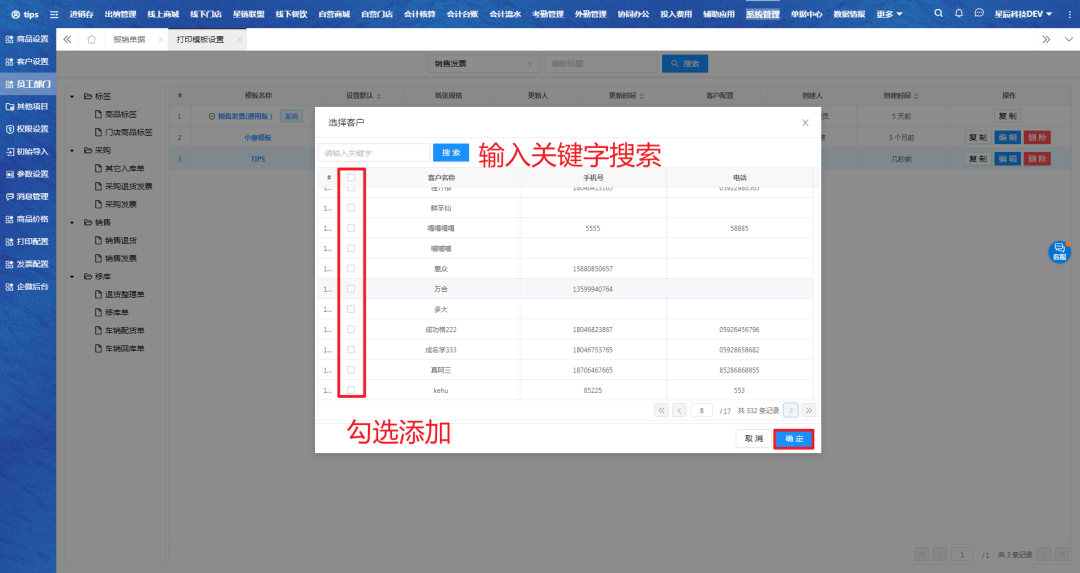Tick the checkbox for customer 万合

coord(351,289)
